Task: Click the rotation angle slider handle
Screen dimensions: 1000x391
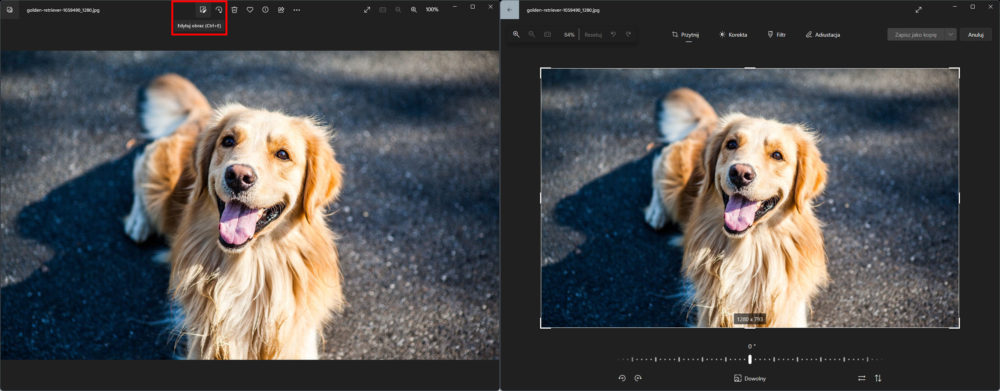Action: click(750, 360)
